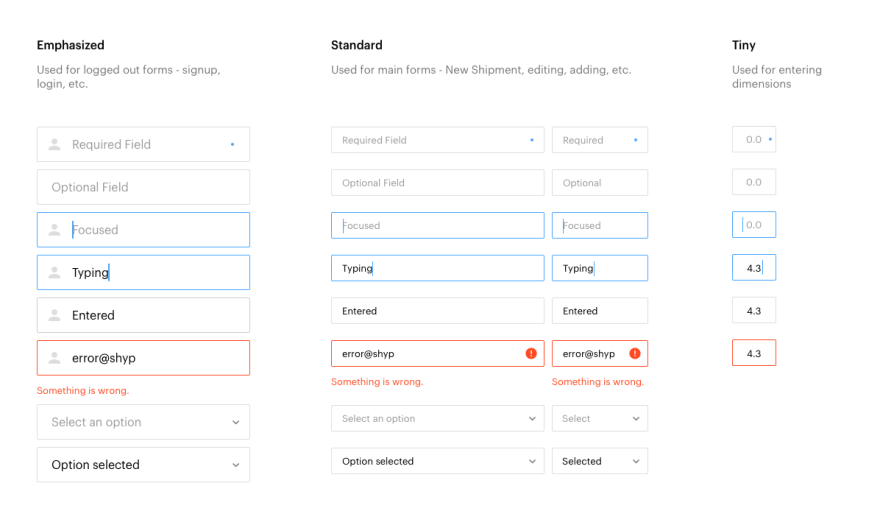
Task: Click blue required dot in Emphasized Required Field
Action: [x=232, y=144]
